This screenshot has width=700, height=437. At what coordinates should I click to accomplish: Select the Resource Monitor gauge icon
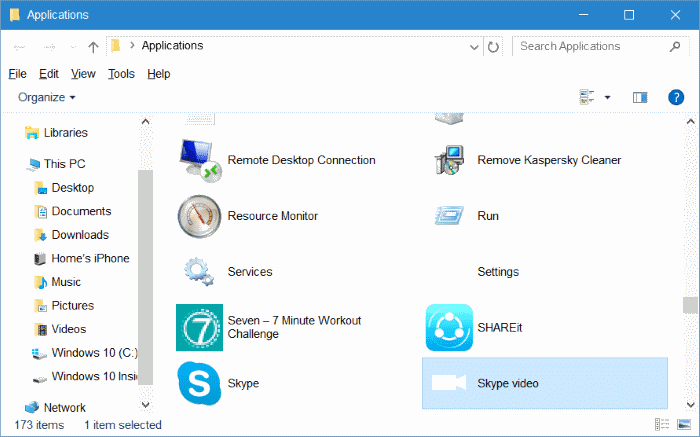(x=200, y=216)
